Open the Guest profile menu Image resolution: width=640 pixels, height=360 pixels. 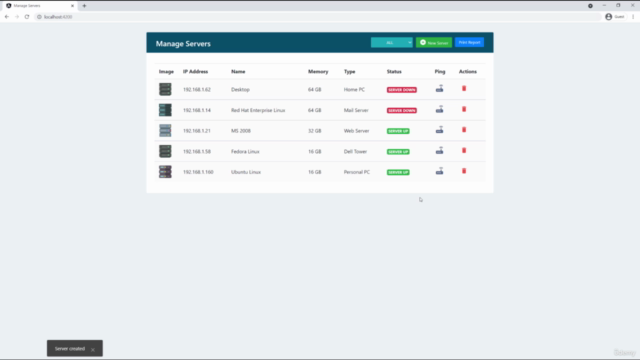(x=615, y=17)
